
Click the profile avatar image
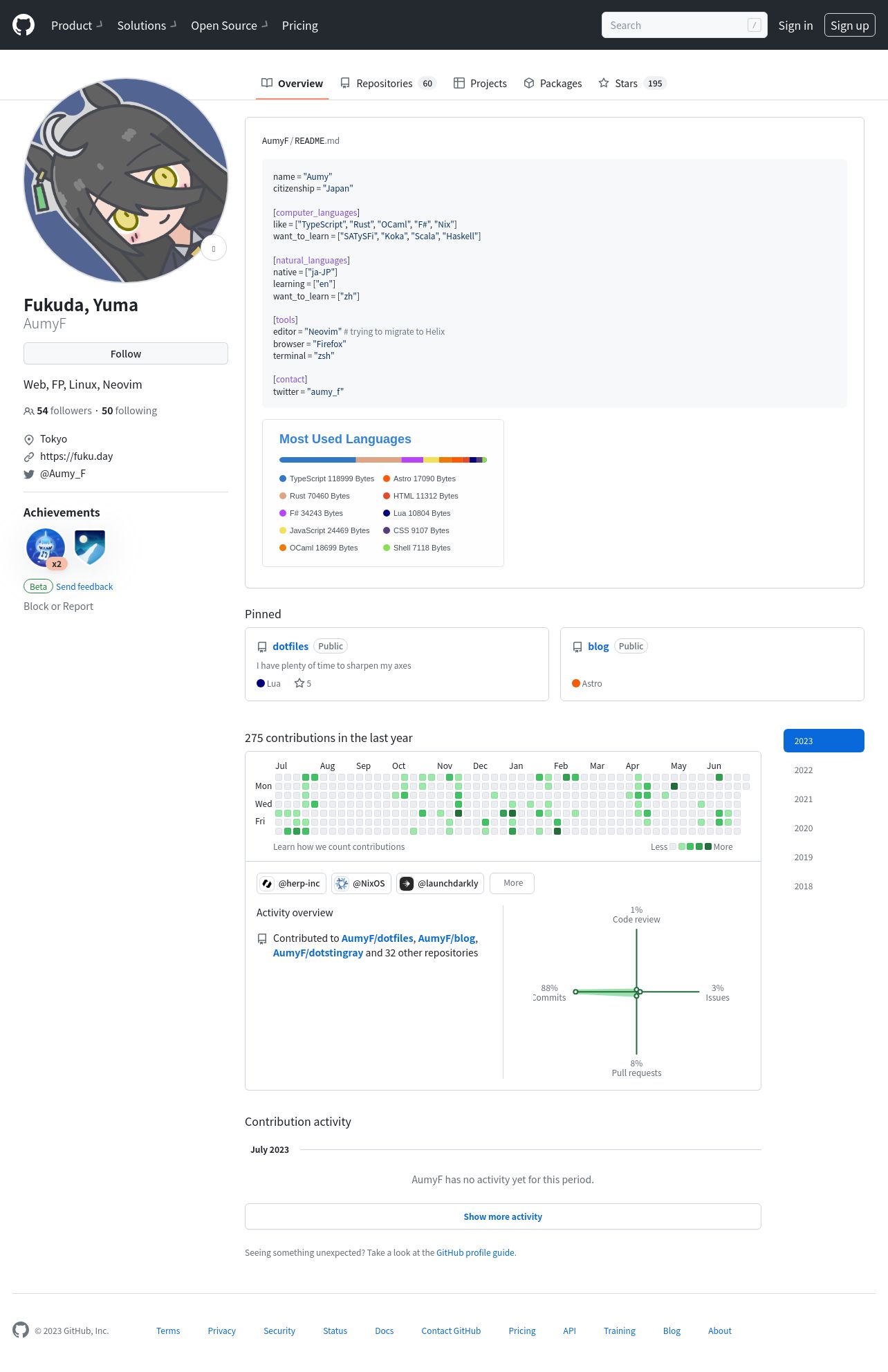tap(126, 180)
